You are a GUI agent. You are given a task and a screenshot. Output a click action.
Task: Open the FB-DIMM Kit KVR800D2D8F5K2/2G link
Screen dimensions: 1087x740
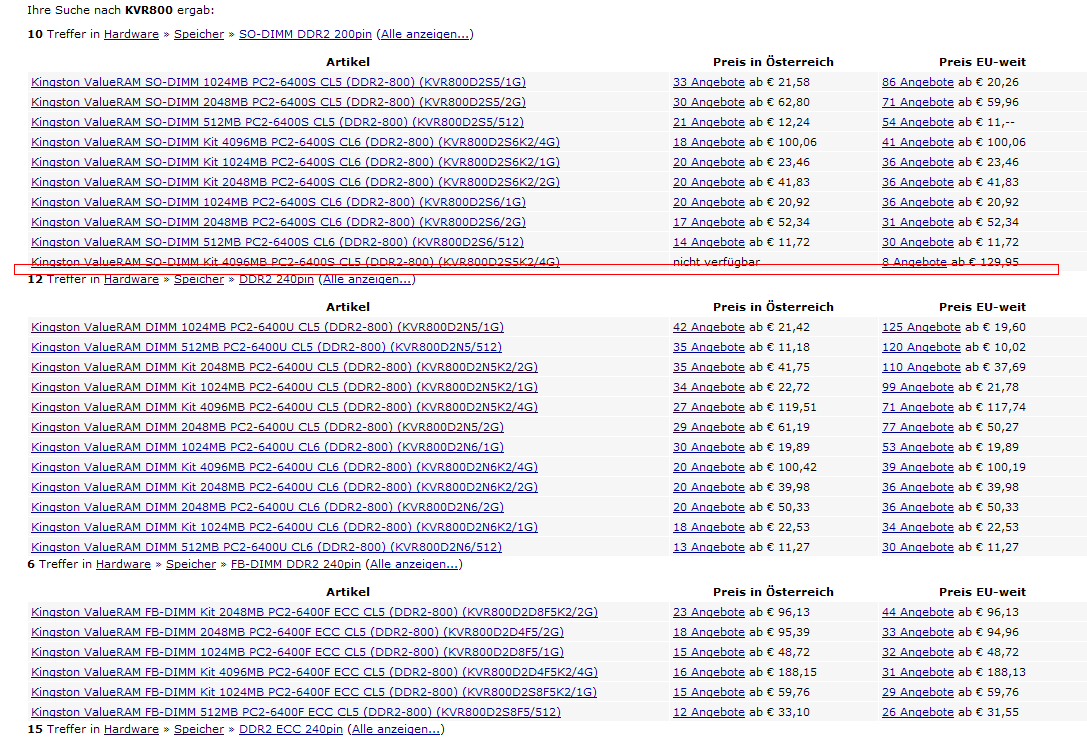click(314, 612)
